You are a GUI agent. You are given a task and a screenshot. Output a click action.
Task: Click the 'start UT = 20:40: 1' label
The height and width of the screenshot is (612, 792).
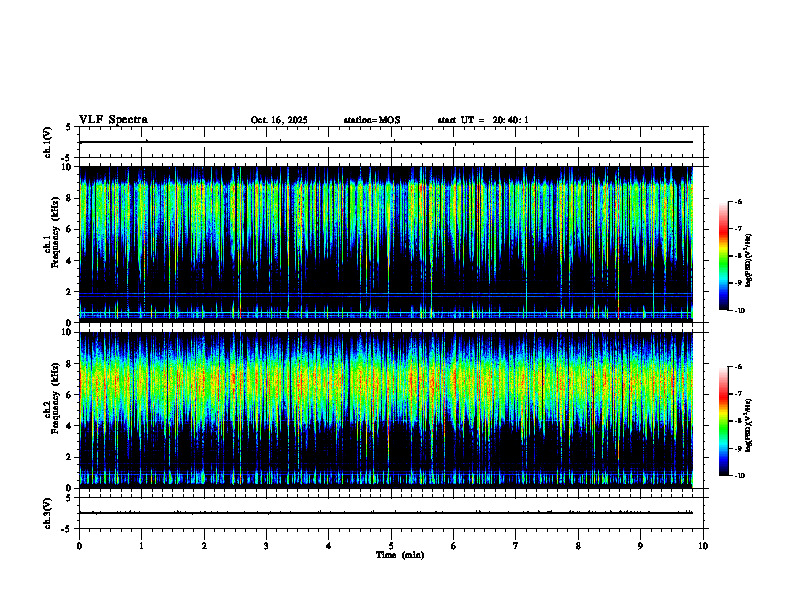(483, 120)
